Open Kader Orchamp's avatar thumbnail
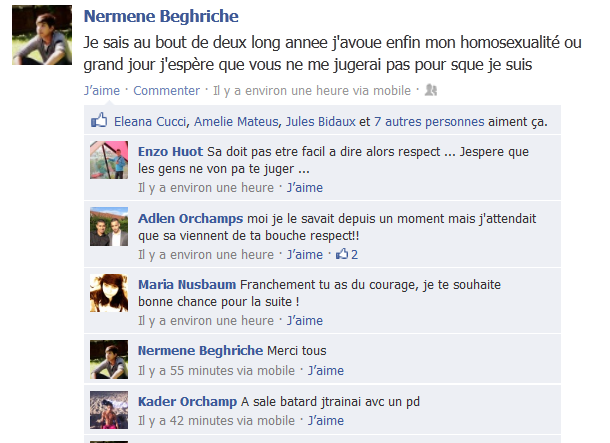 [x=109, y=410]
